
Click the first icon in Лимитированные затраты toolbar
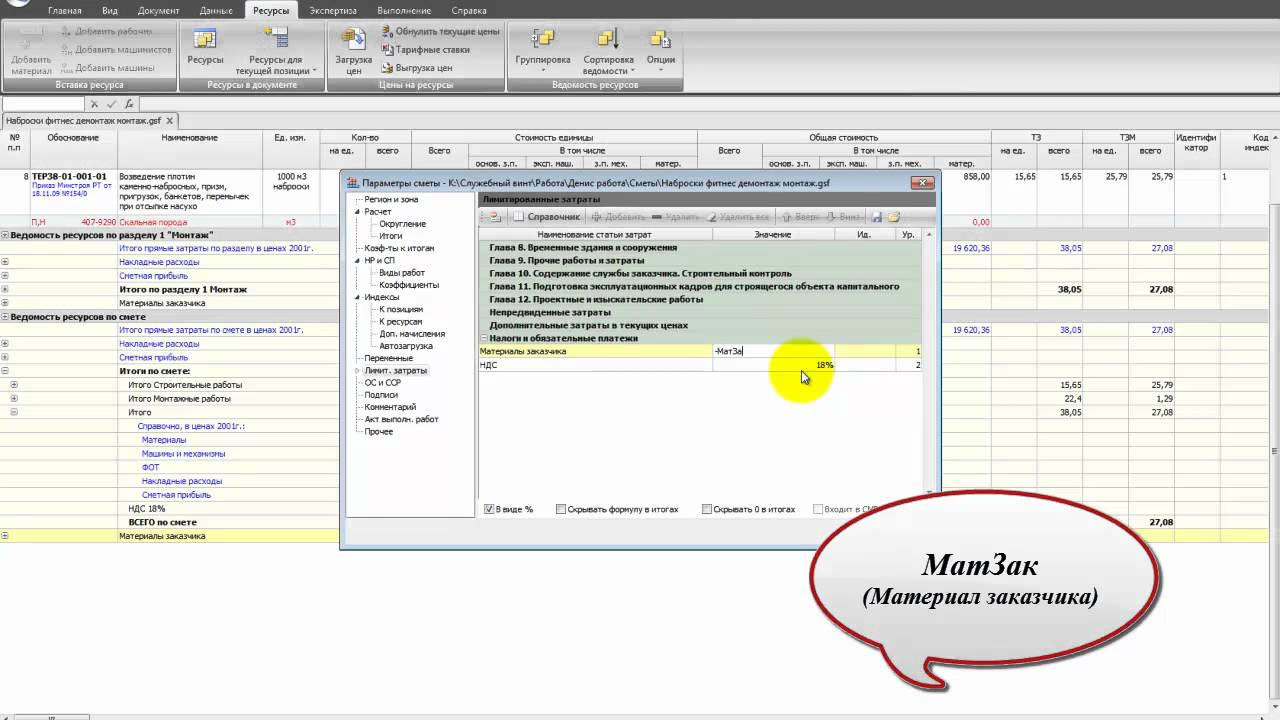tap(494, 216)
